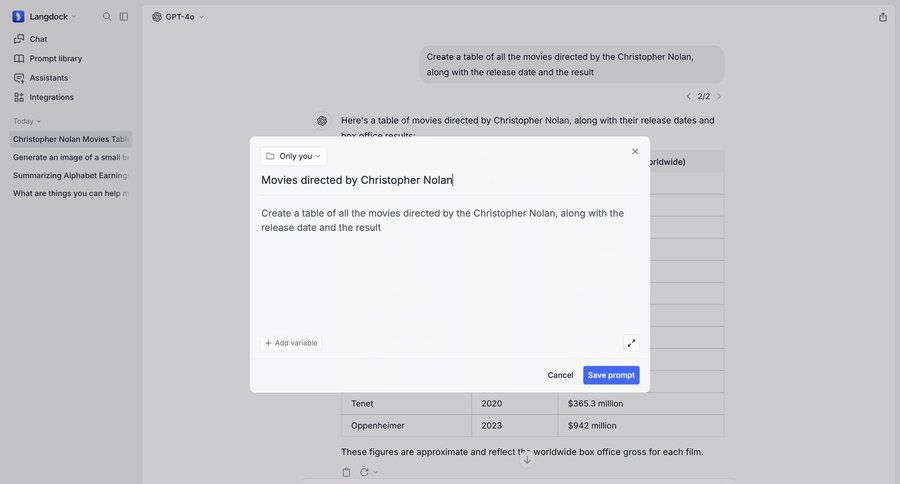Click the share icon at top right
900x484 pixels.
pyautogui.click(x=883, y=17)
